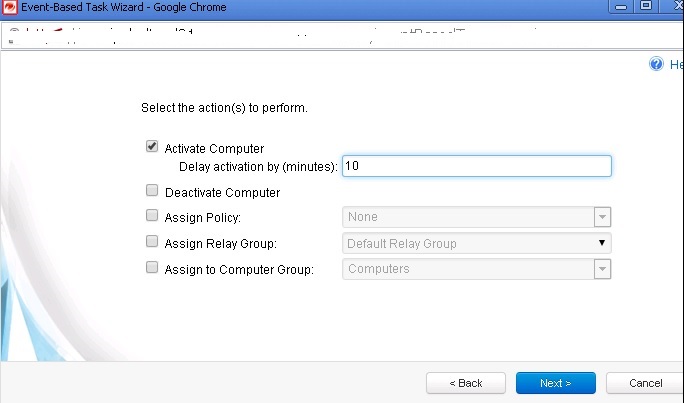Click the browser address bar URL
The height and width of the screenshot is (403, 684).
pyautogui.click(x=300, y=31)
